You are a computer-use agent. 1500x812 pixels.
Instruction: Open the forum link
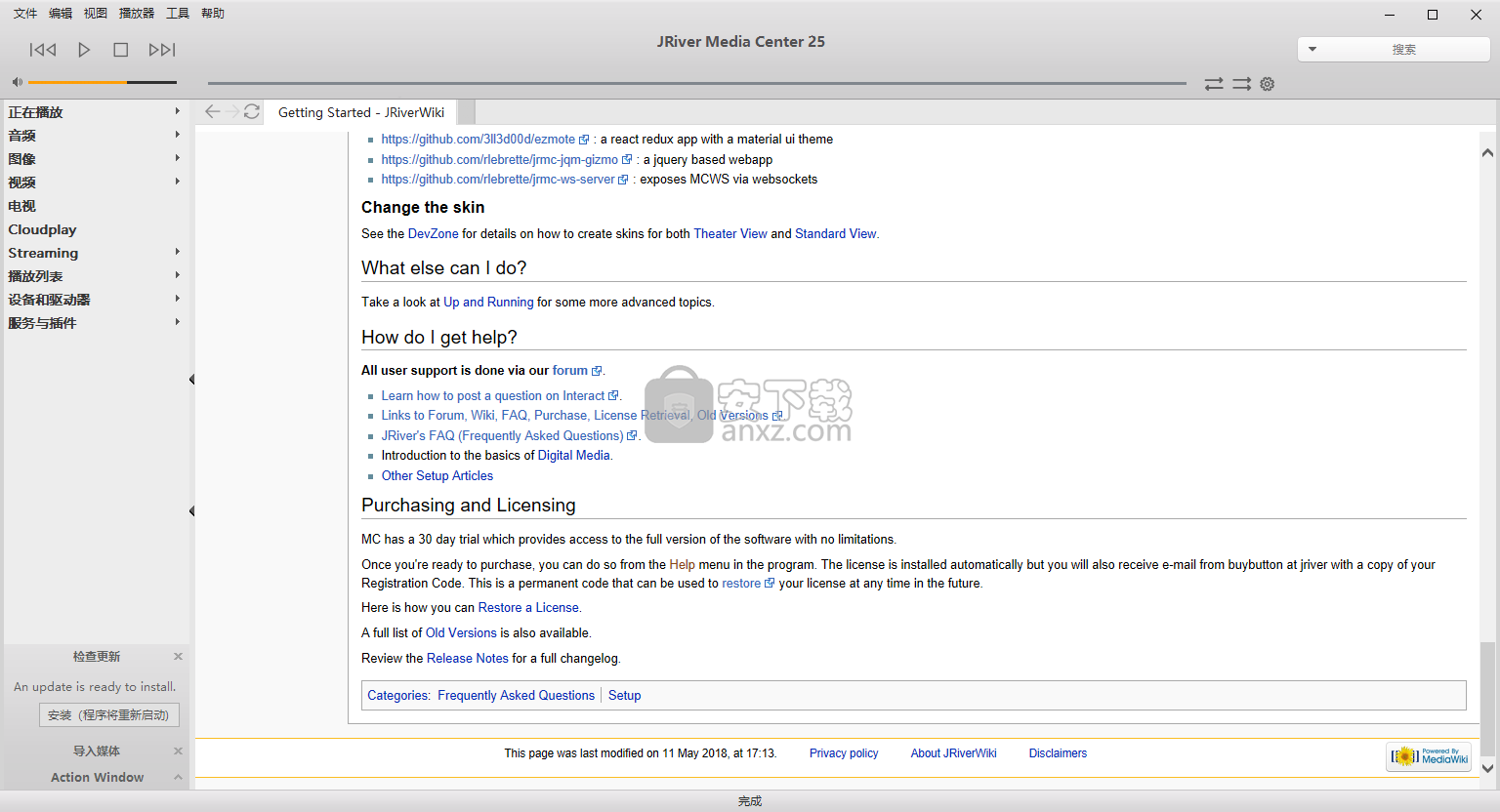[x=570, y=371]
